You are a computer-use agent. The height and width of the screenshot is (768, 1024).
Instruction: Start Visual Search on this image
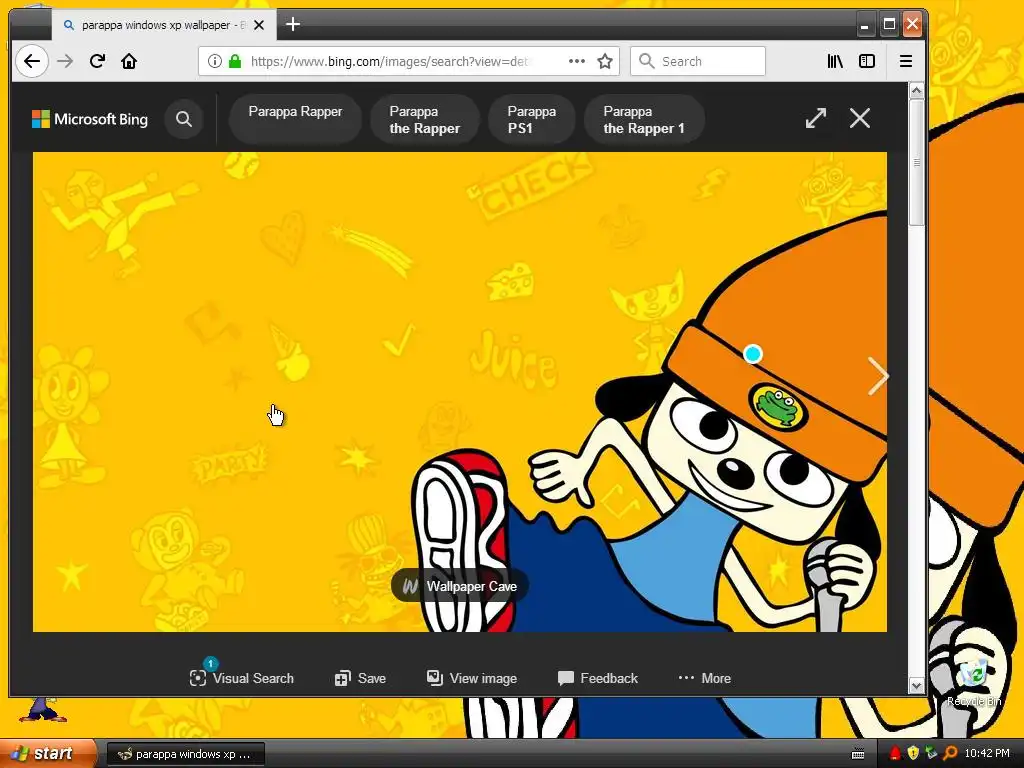click(x=242, y=678)
